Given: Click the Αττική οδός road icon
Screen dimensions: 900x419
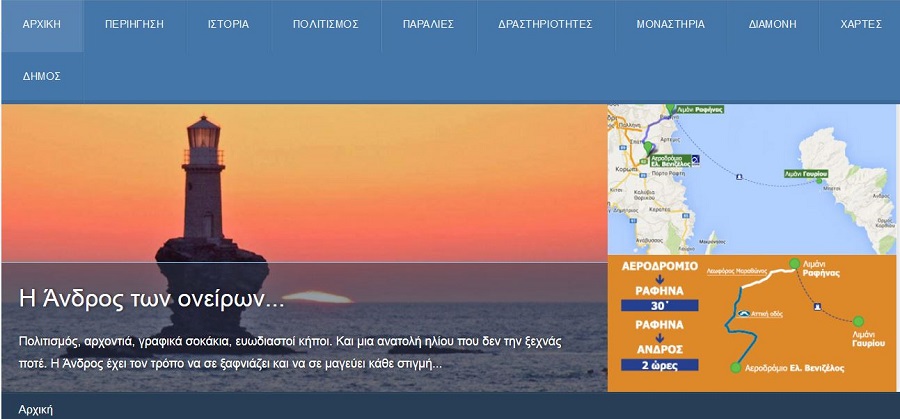Looking at the screenshot, I should (x=743, y=313).
